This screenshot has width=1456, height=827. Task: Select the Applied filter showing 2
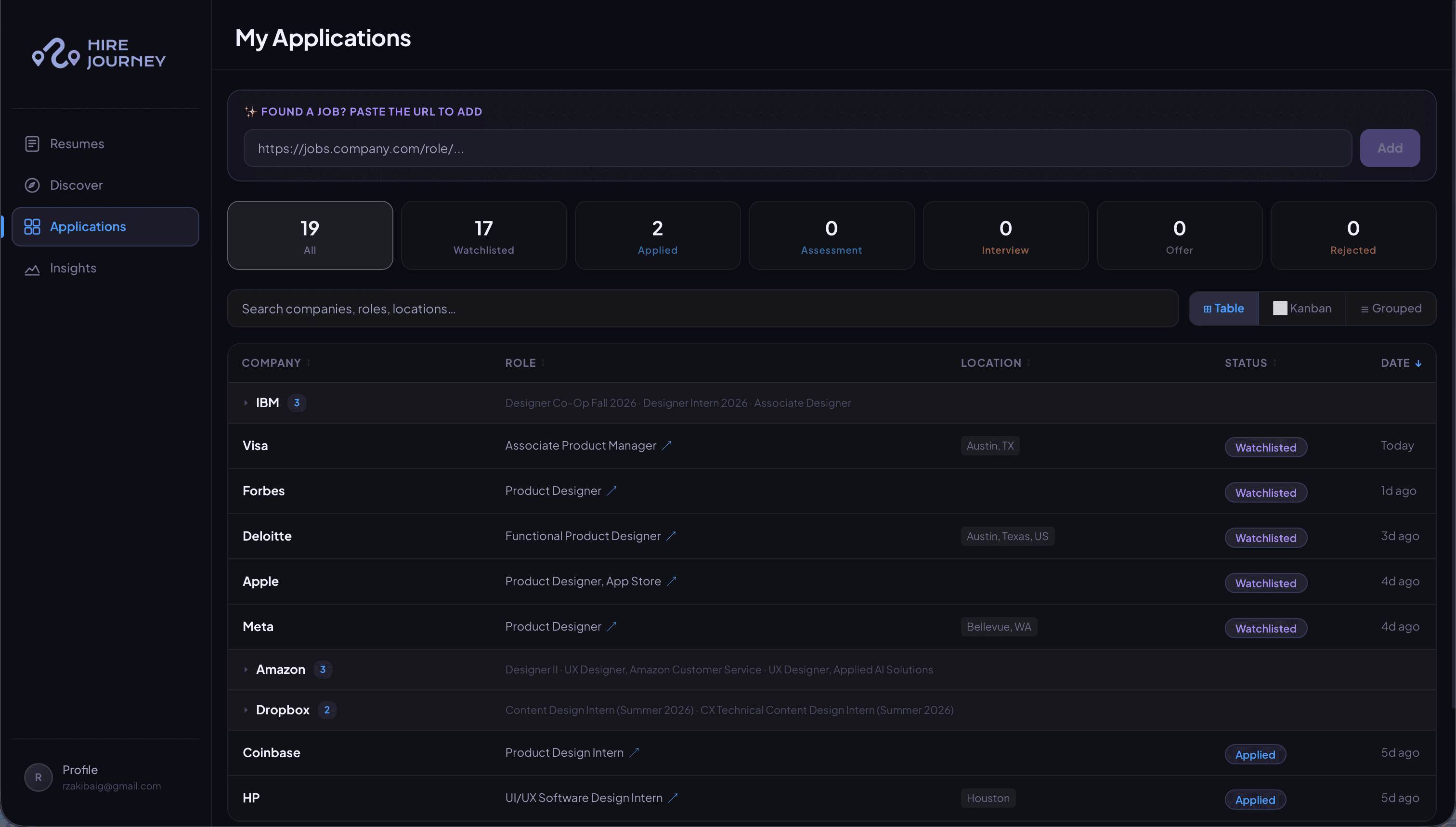(657, 235)
